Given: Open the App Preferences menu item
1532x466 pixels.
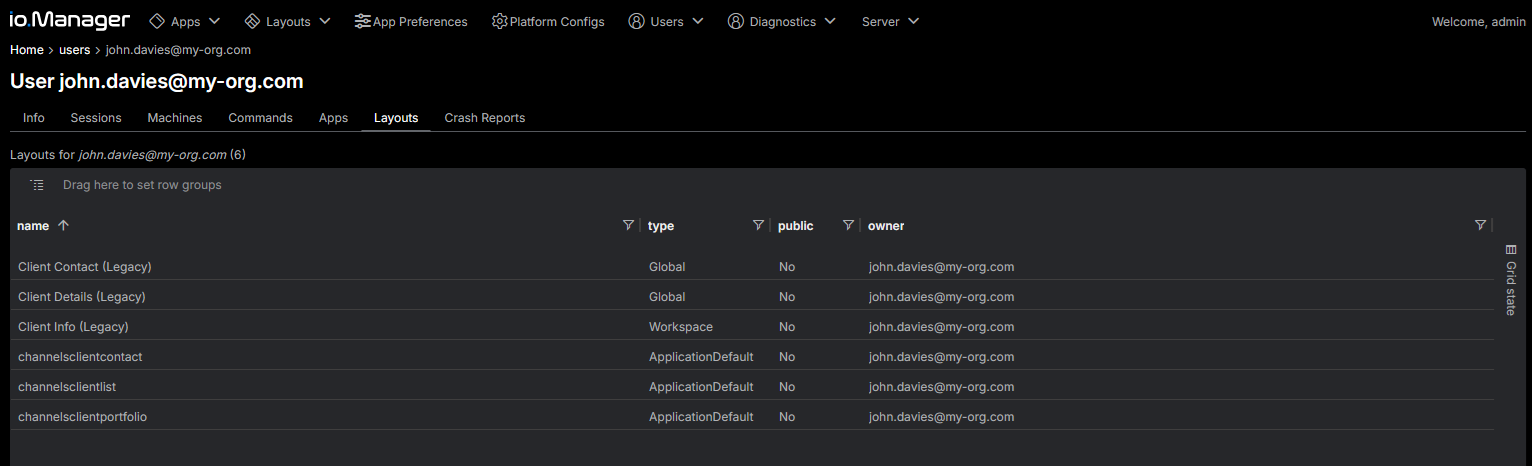Looking at the screenshot, I should 411,21.
